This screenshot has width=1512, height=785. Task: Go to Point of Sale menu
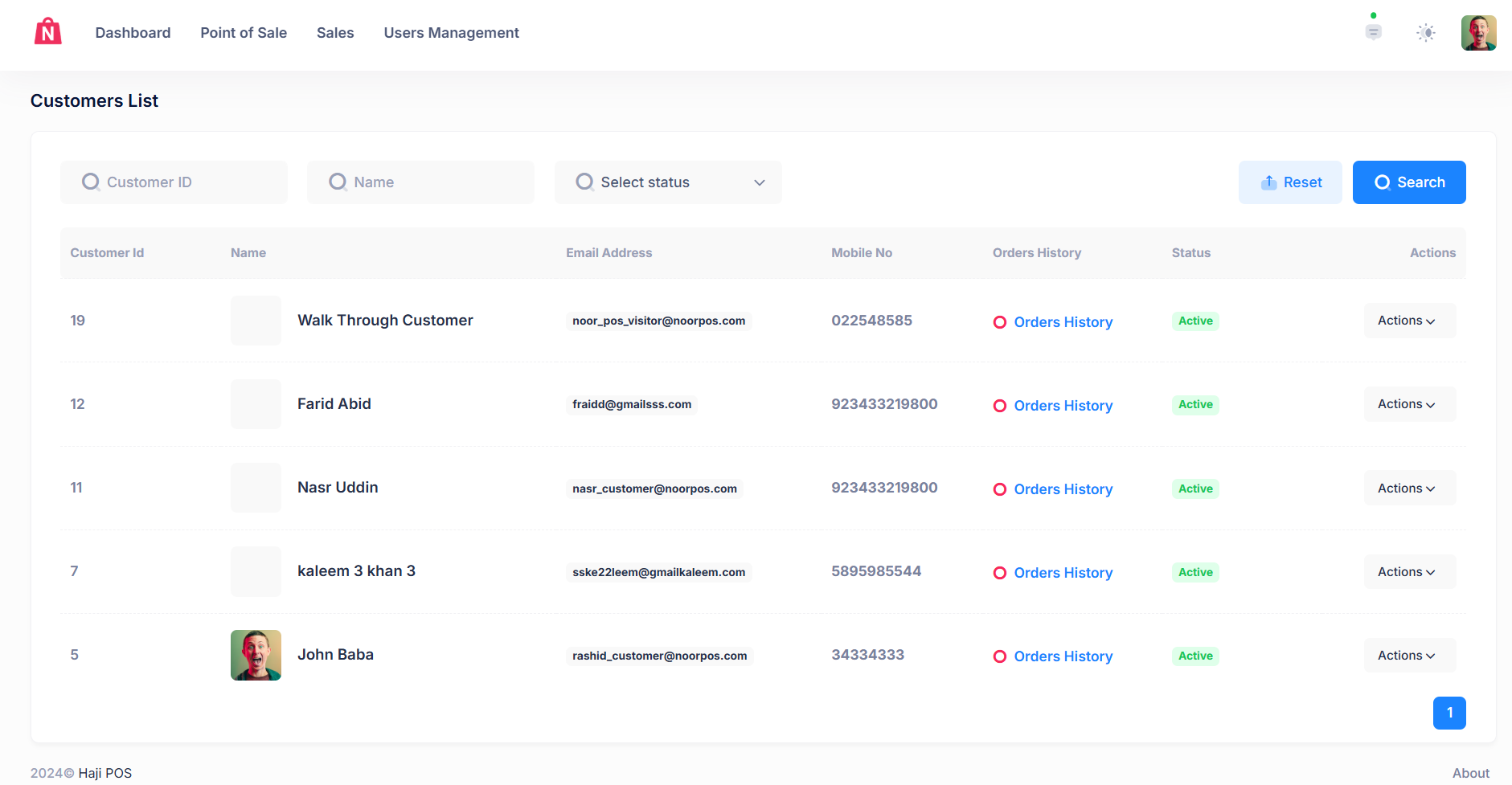pos(244,33)
